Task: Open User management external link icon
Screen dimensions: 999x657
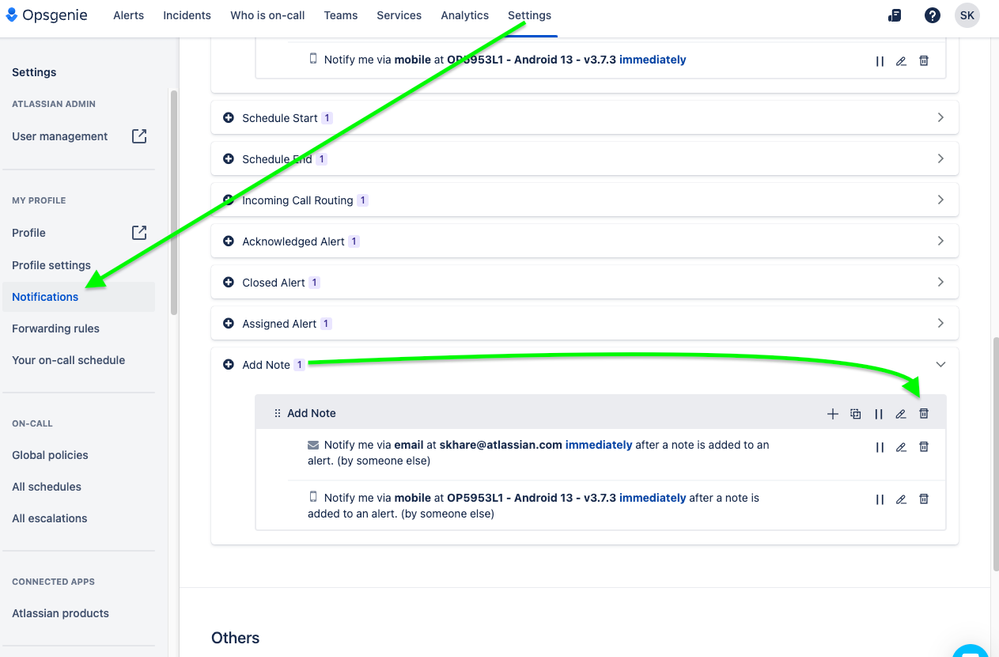Action: [139, 136]
